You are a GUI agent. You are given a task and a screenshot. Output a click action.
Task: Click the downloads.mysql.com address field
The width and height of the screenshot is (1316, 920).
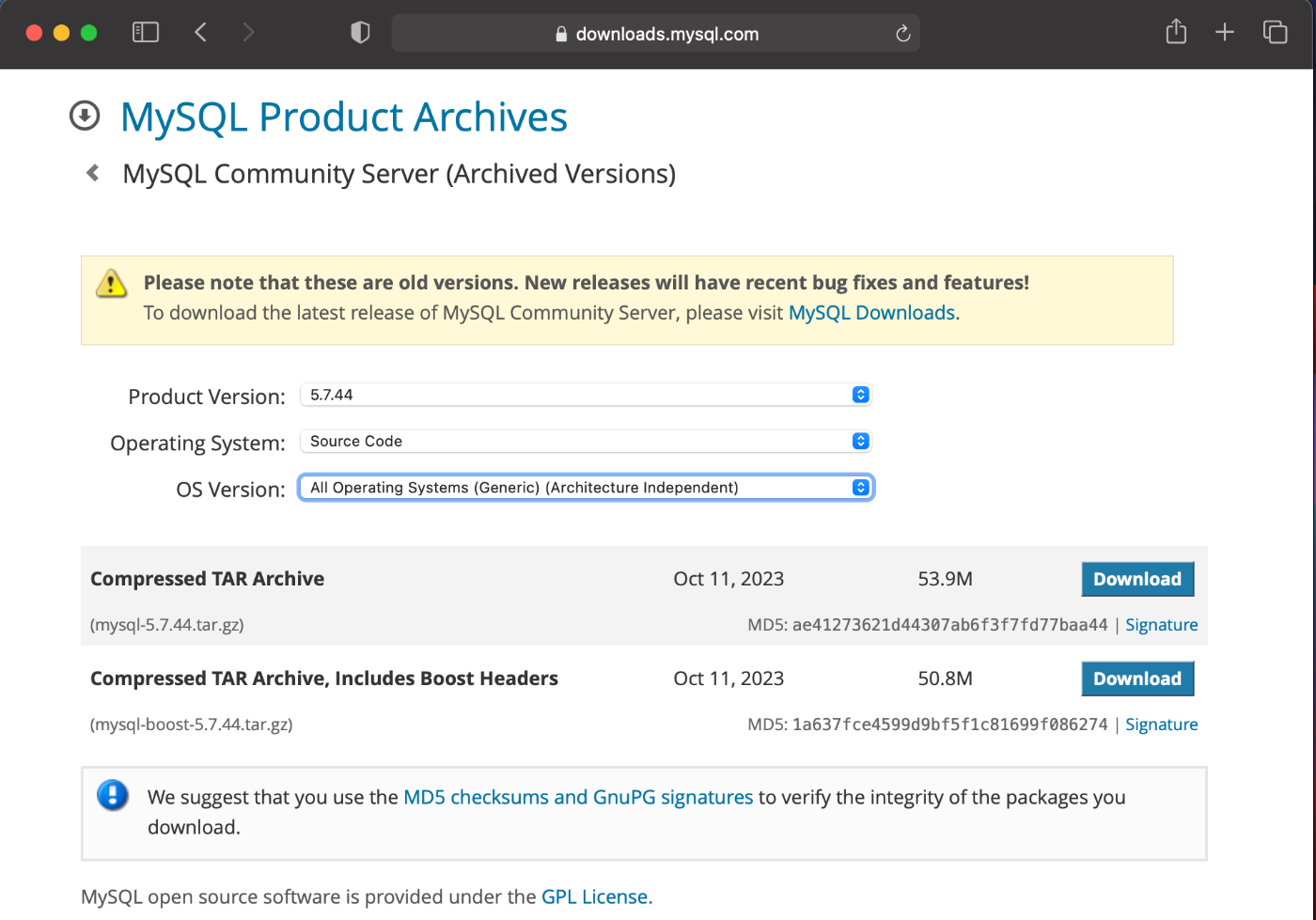point(655,34)
